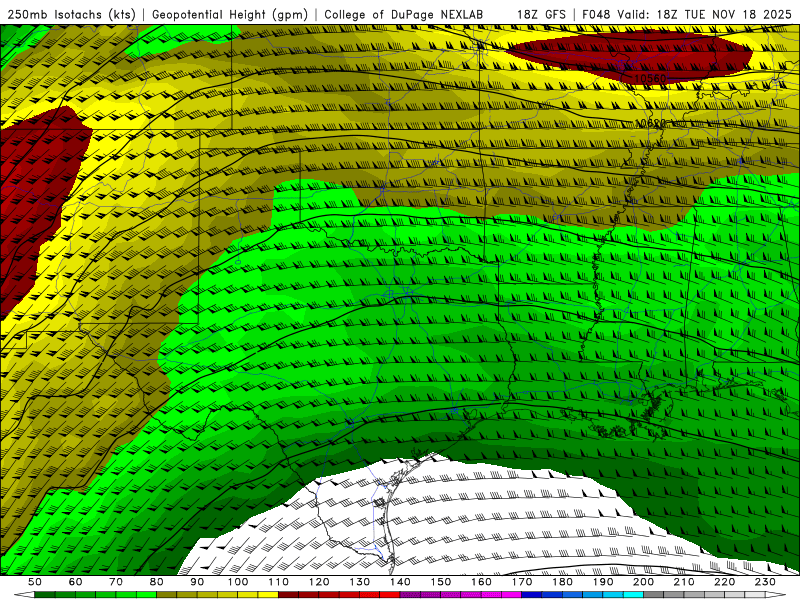Image resolution: width=800 pixels, height=600 pixels.
Task: Click the 'F048' forecast hour label
Action: 597,14
